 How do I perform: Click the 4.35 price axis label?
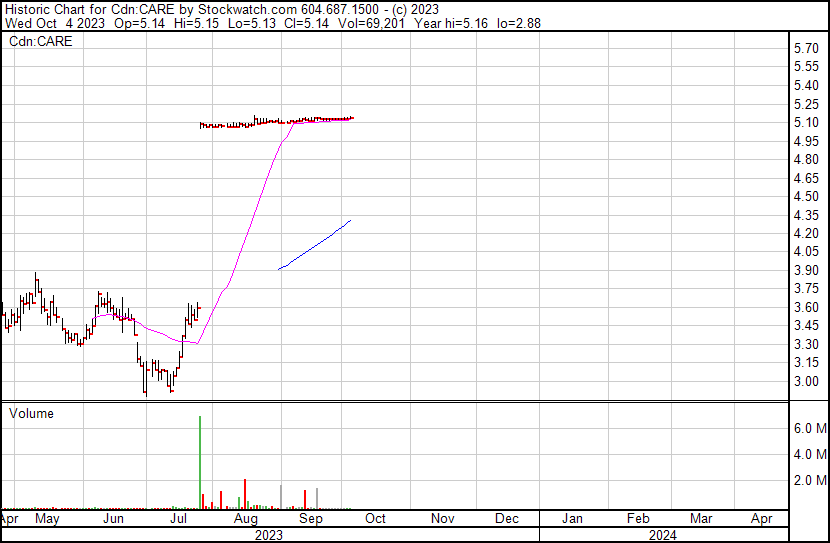[805, 215]
